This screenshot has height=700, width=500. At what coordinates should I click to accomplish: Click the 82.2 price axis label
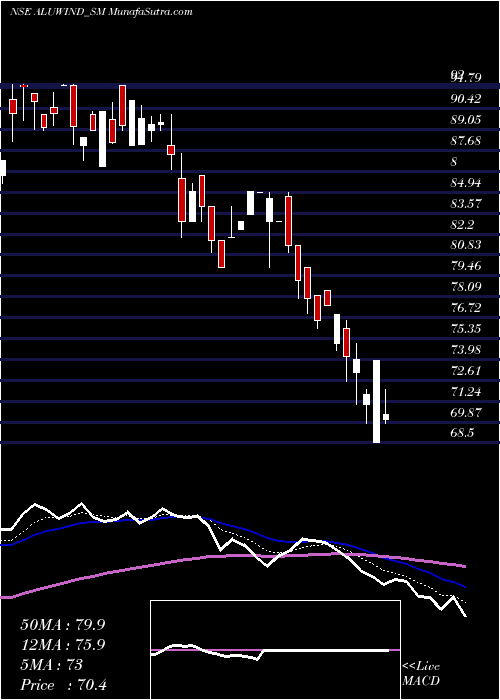point(462,225)
